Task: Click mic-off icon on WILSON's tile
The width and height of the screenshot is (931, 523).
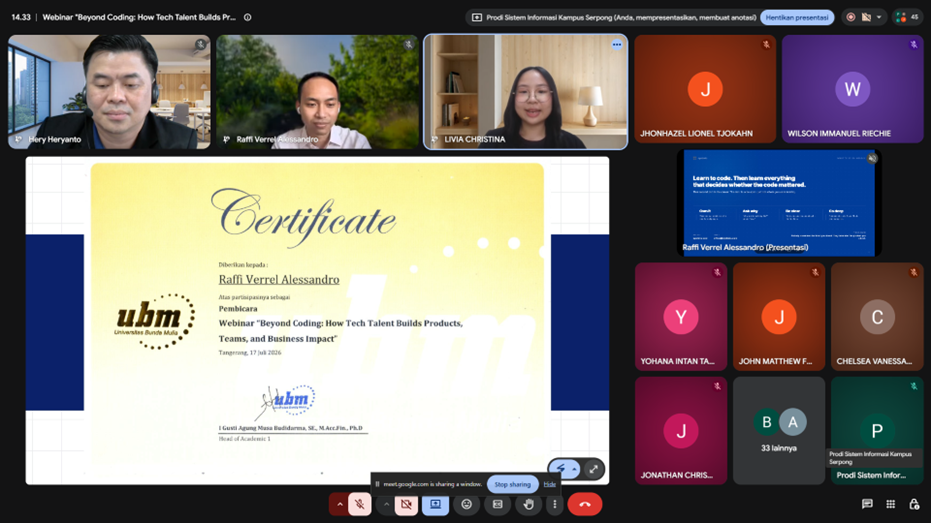Action: [x=914, y=45]
